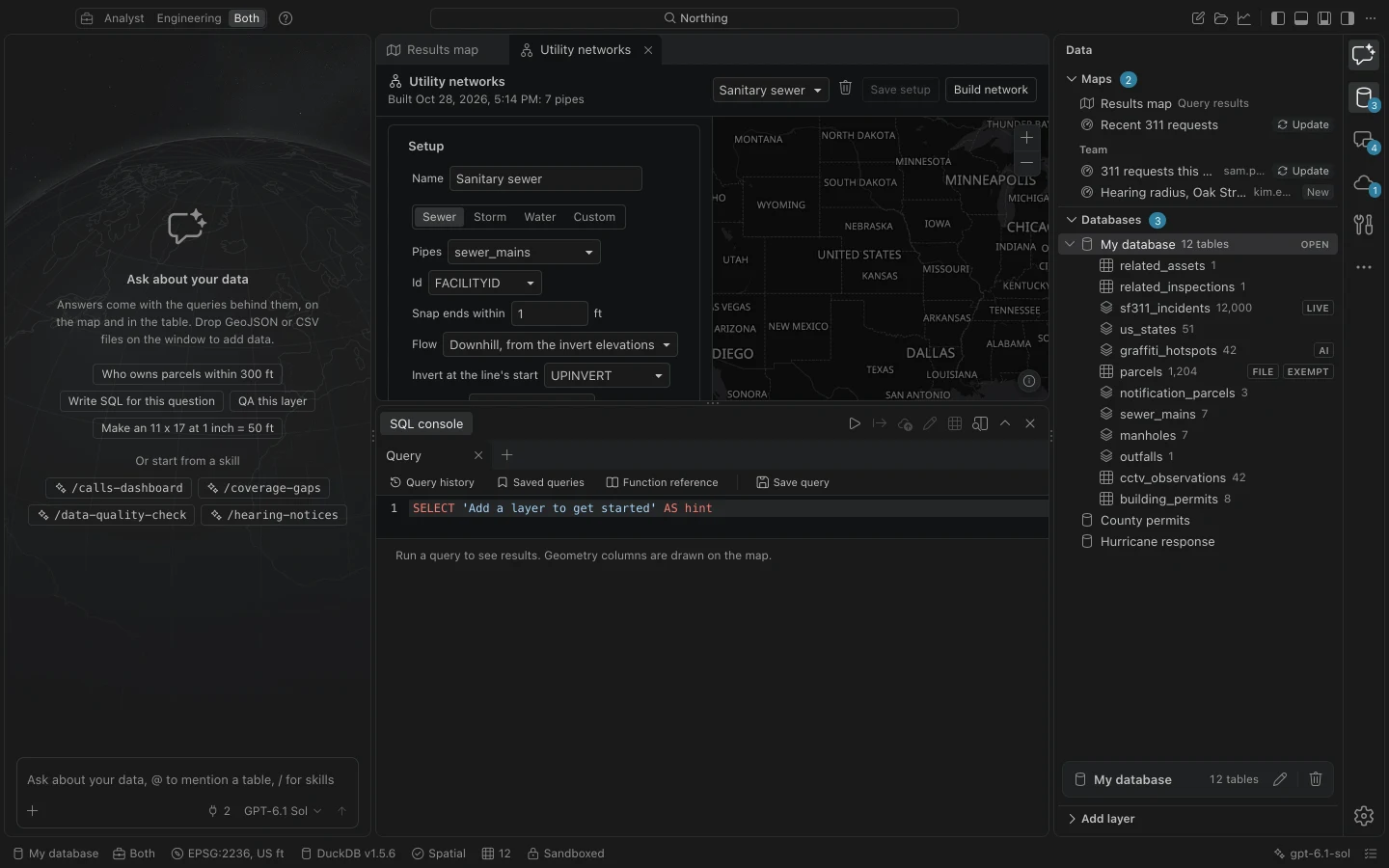The image size is (1389, 868).
Task: Toggle the left sidebar panel layout icon
Action: pyautogui.click(x=1278, y=18)
